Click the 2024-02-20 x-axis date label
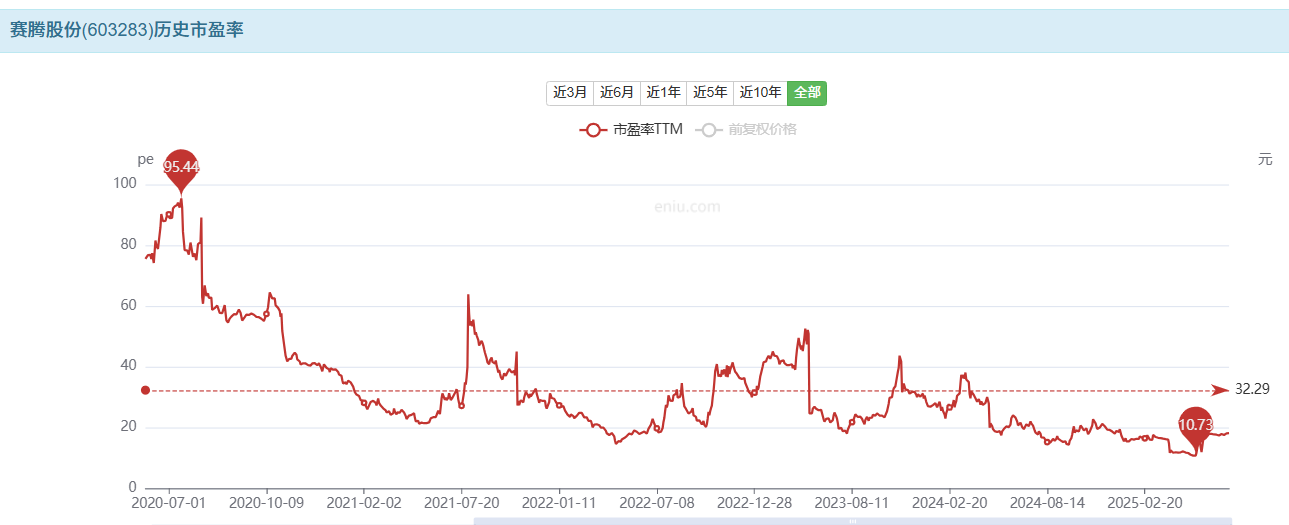 tap(949, 502)
